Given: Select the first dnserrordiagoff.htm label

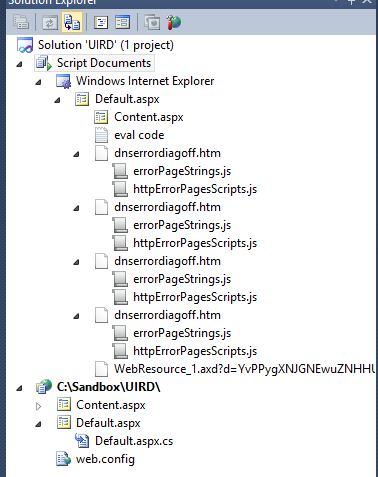Looking at the screenshot, I should (x=167, y=153).
